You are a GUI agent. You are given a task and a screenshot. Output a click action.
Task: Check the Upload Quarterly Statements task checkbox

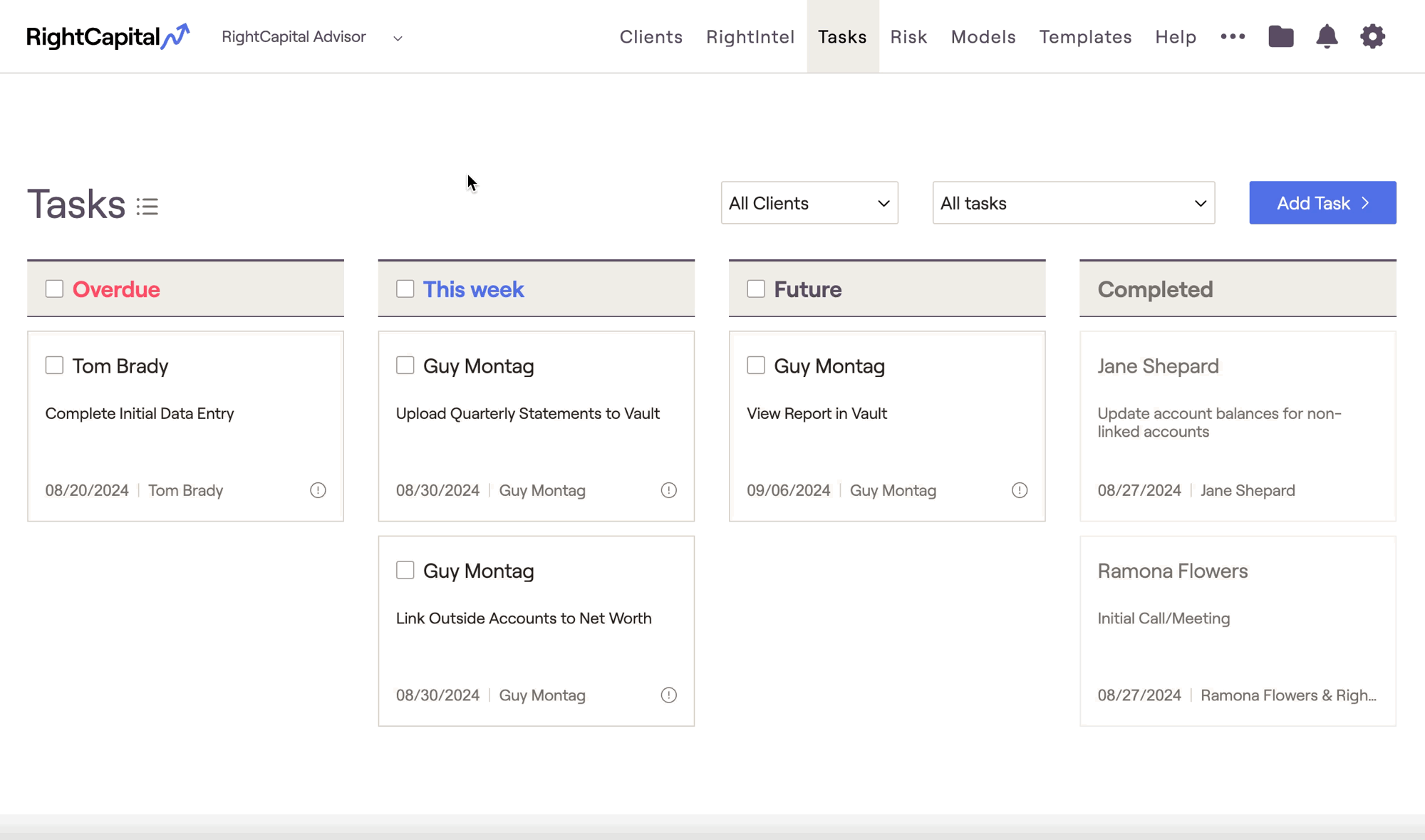tap(405, 365)
